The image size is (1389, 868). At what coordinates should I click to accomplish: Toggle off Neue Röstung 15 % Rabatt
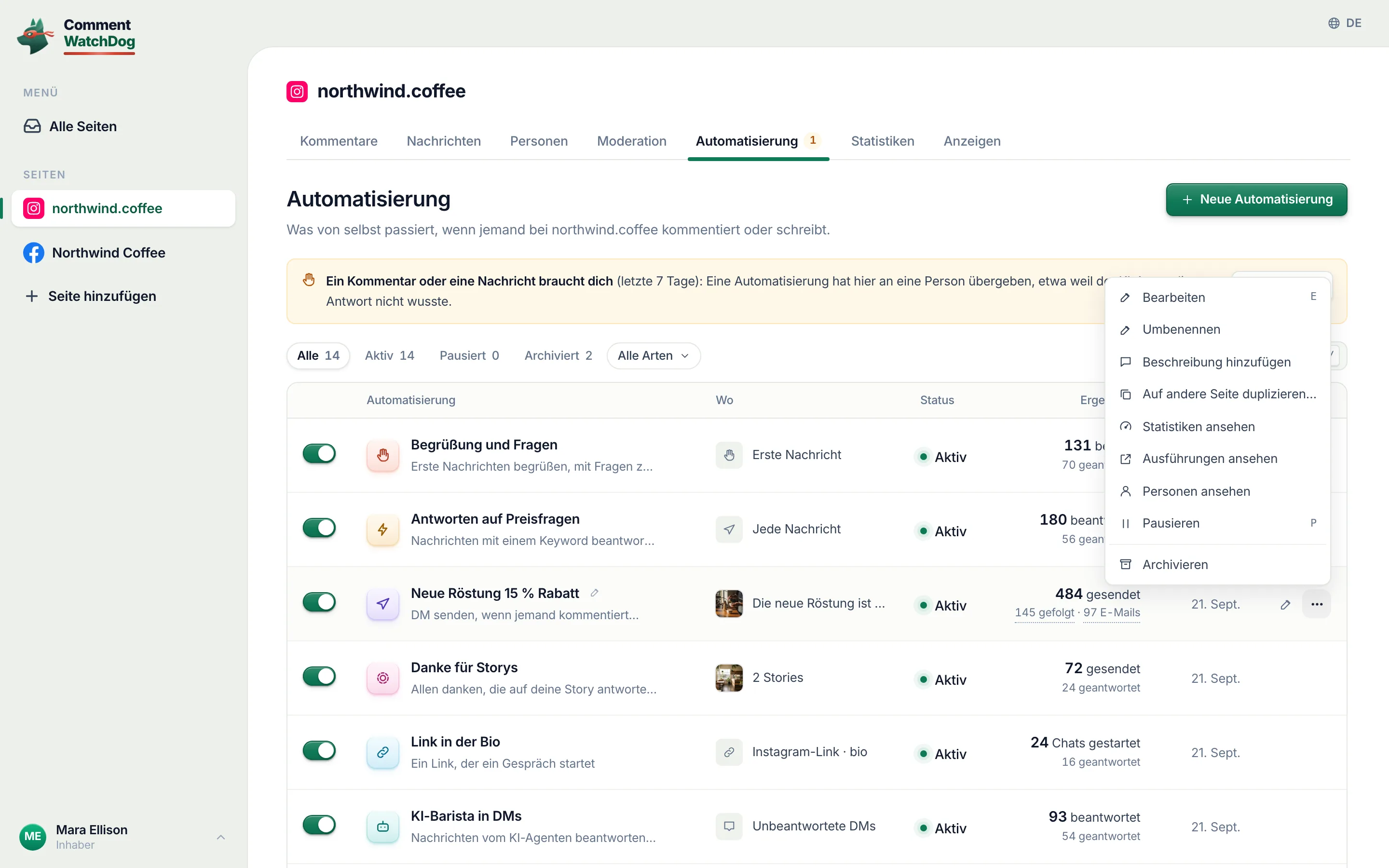[319, 602]
